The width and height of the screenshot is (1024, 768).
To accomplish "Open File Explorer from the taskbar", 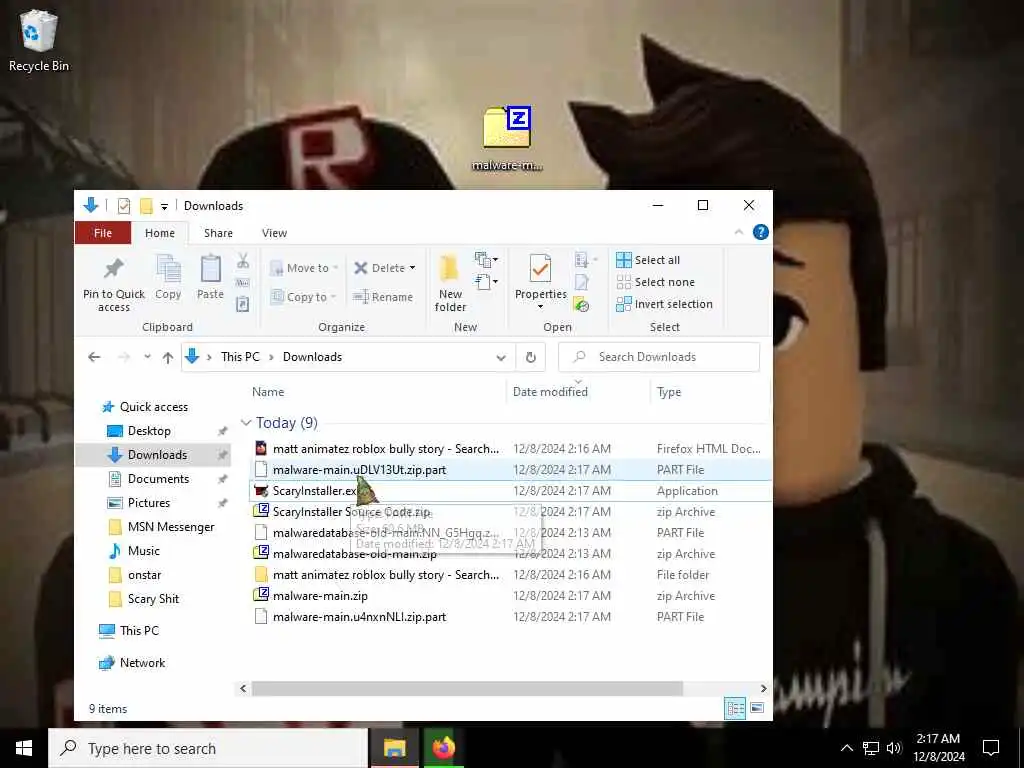I will coord(394,748).
